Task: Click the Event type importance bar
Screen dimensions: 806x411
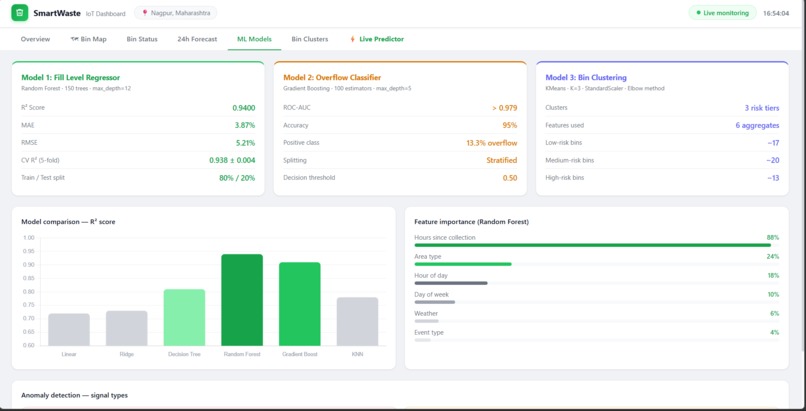Action: [423, 340]
